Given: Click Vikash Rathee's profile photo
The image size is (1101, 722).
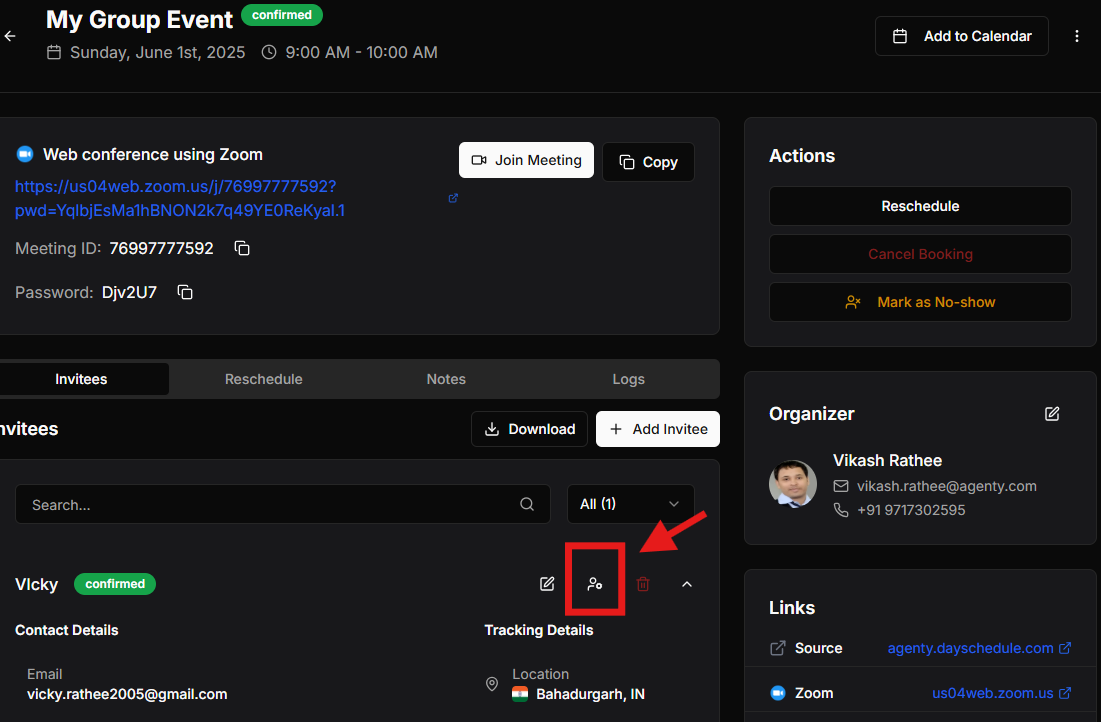Looking at the screenshot, I should click(793, 484).
